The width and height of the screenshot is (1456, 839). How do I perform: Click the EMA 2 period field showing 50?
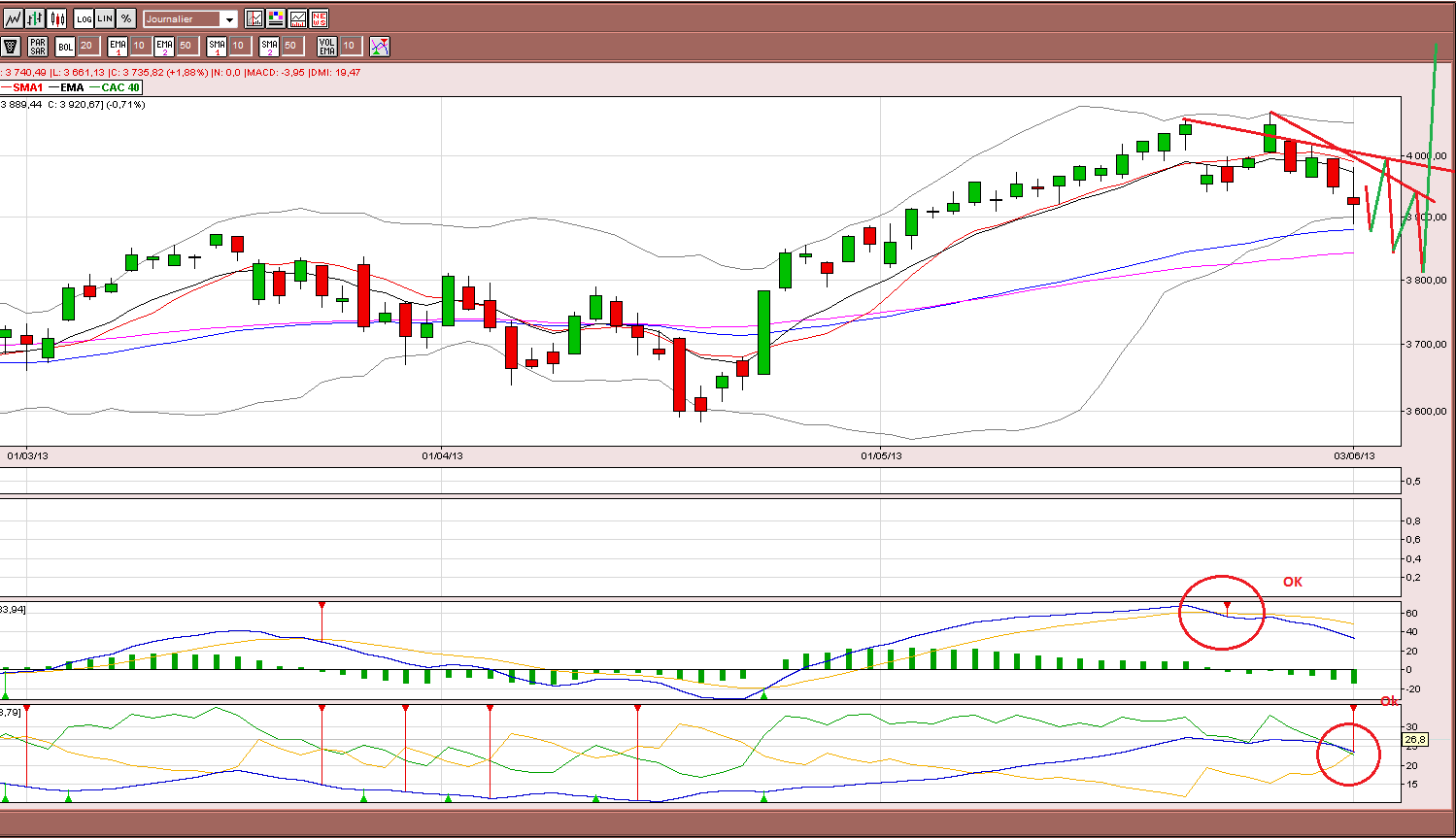[186, 46]
